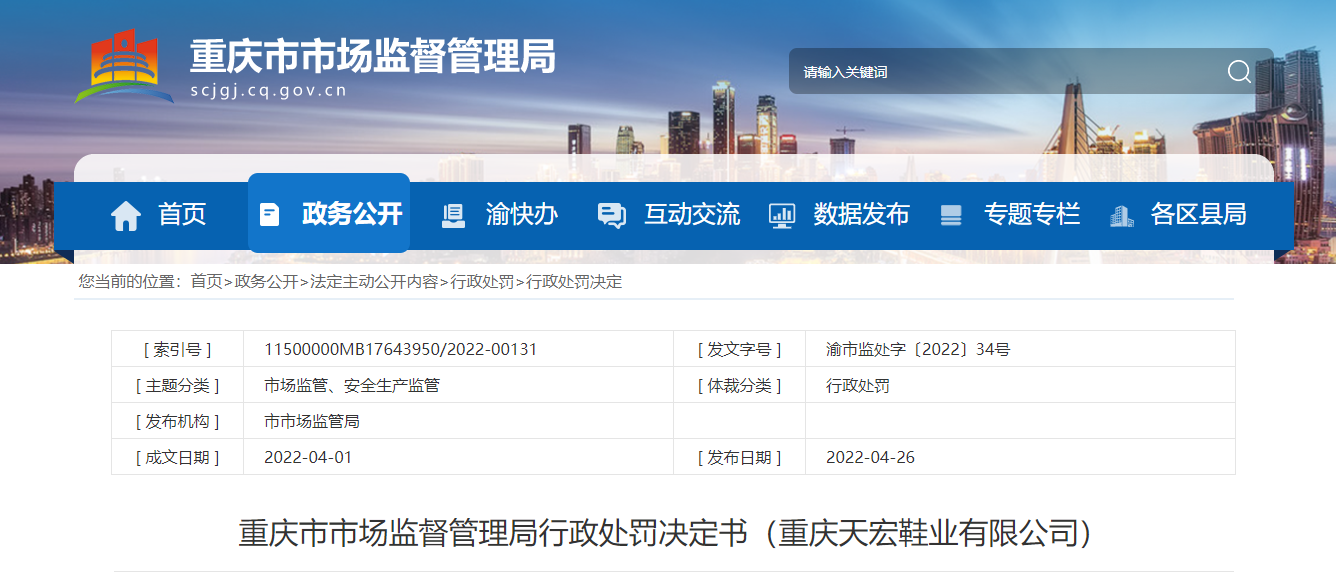
Task: Click the document icon beside 政务公开
Action: click(269, 214)
